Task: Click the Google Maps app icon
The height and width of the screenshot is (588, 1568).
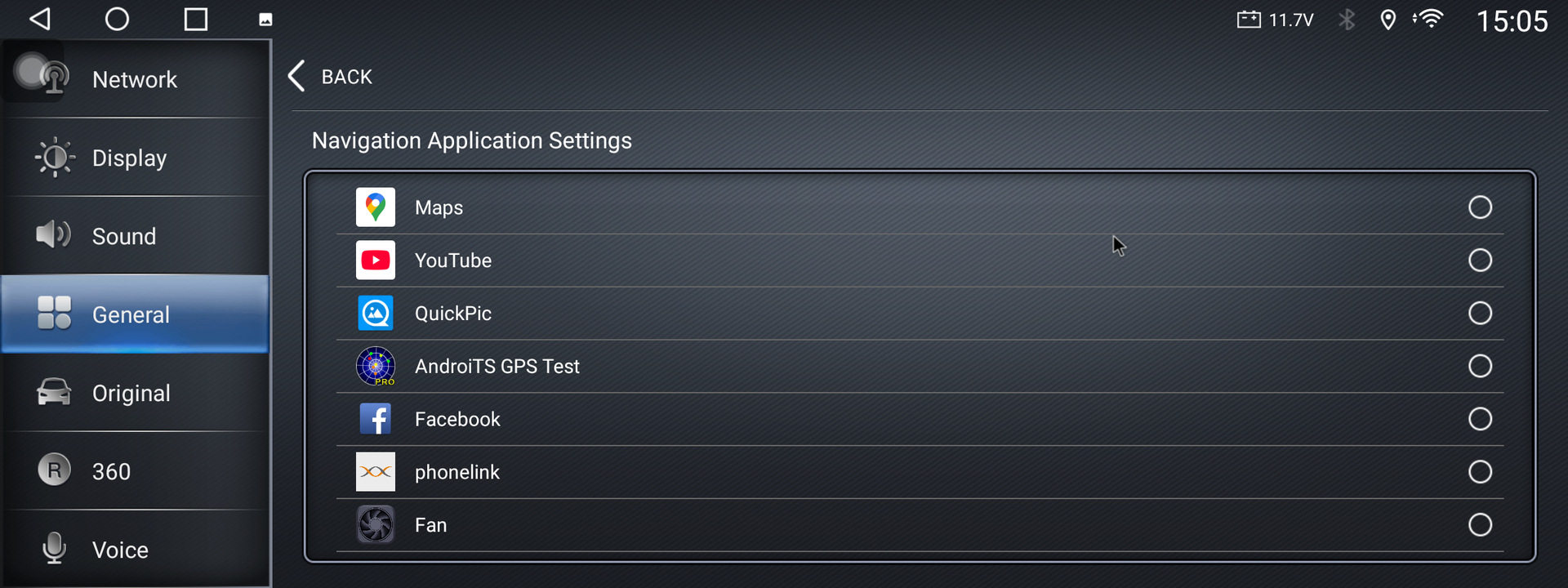Action: point(375,207)
